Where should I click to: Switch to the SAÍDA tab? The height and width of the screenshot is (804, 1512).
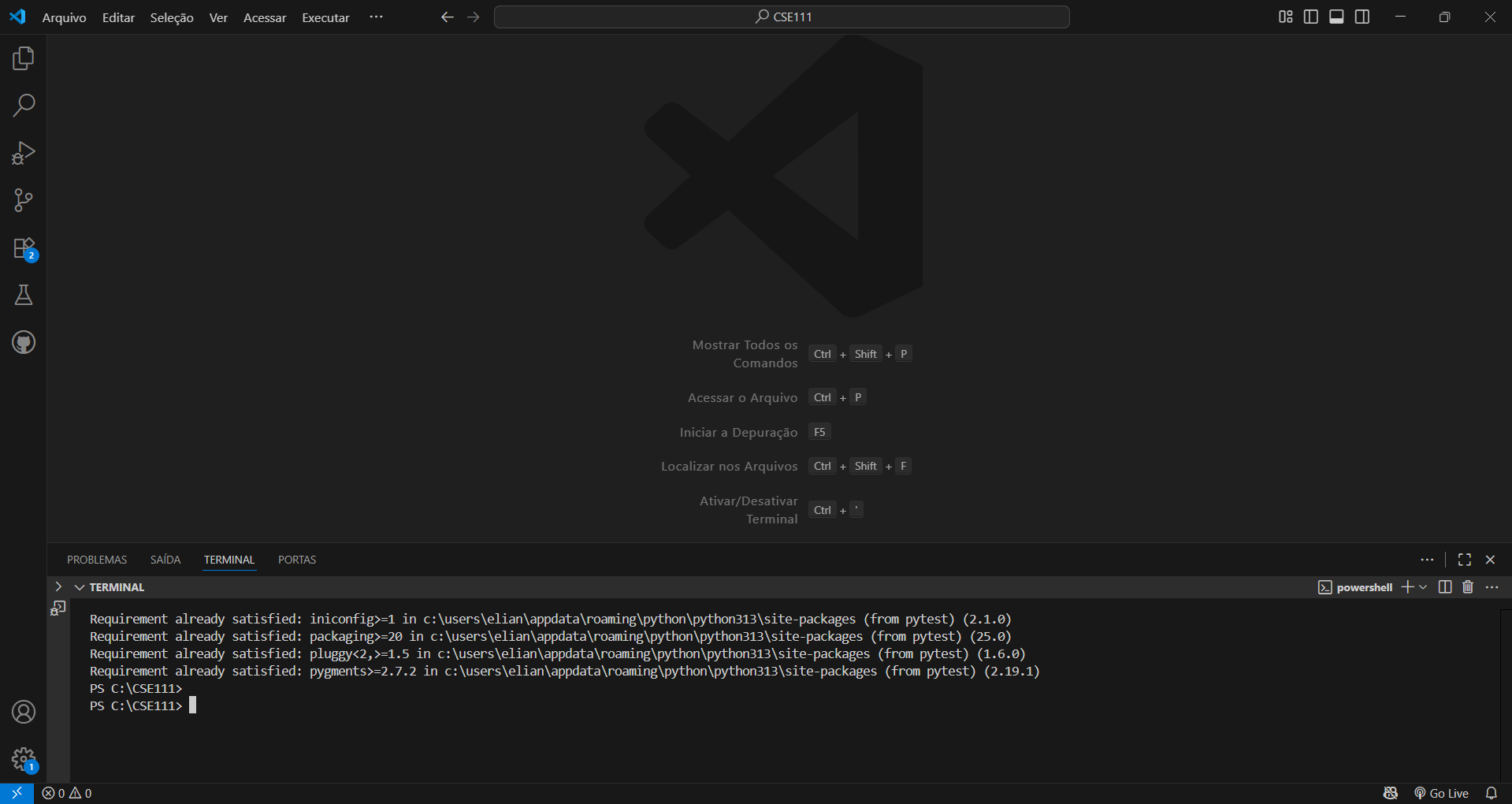click(x=165, y=560)
